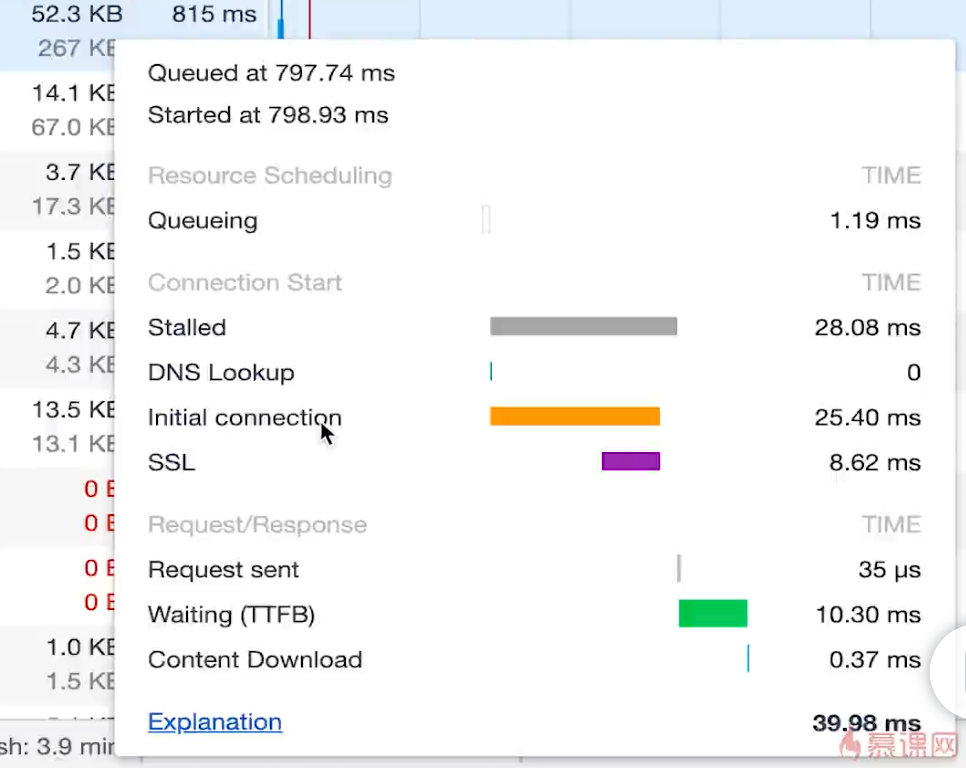Click the green Waiting (TTFB) bar
Image resolution: width=966 pixels, height=768 pixels.
(x=713, y=613)
